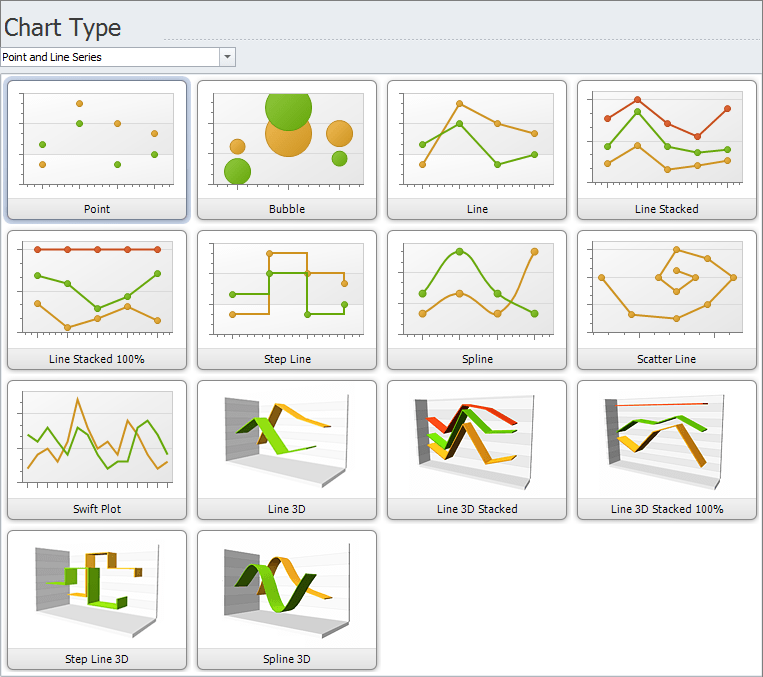Image resolution: width=763 pixels, height=677 pixels.
Task: Open the chart series category dropdown arrow
Action: [x=228, y=57]
